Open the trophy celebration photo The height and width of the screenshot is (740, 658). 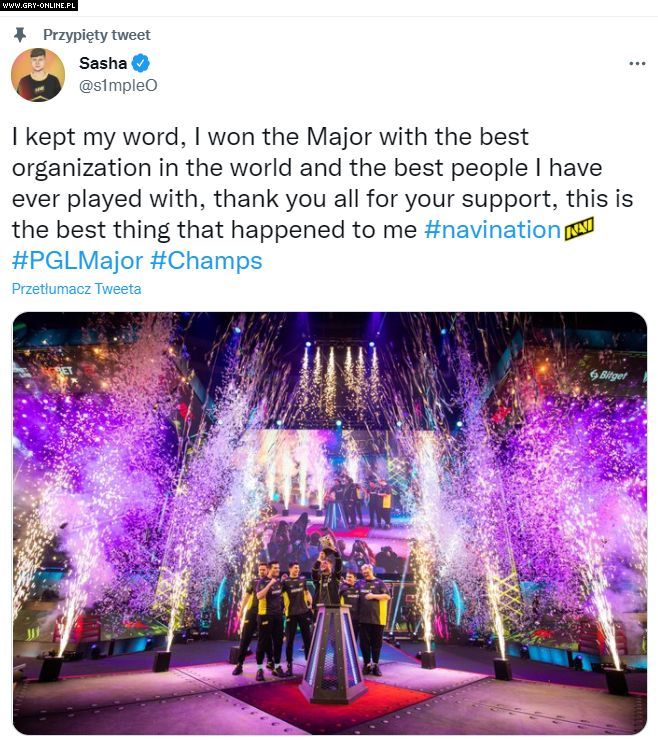(329, 523)
